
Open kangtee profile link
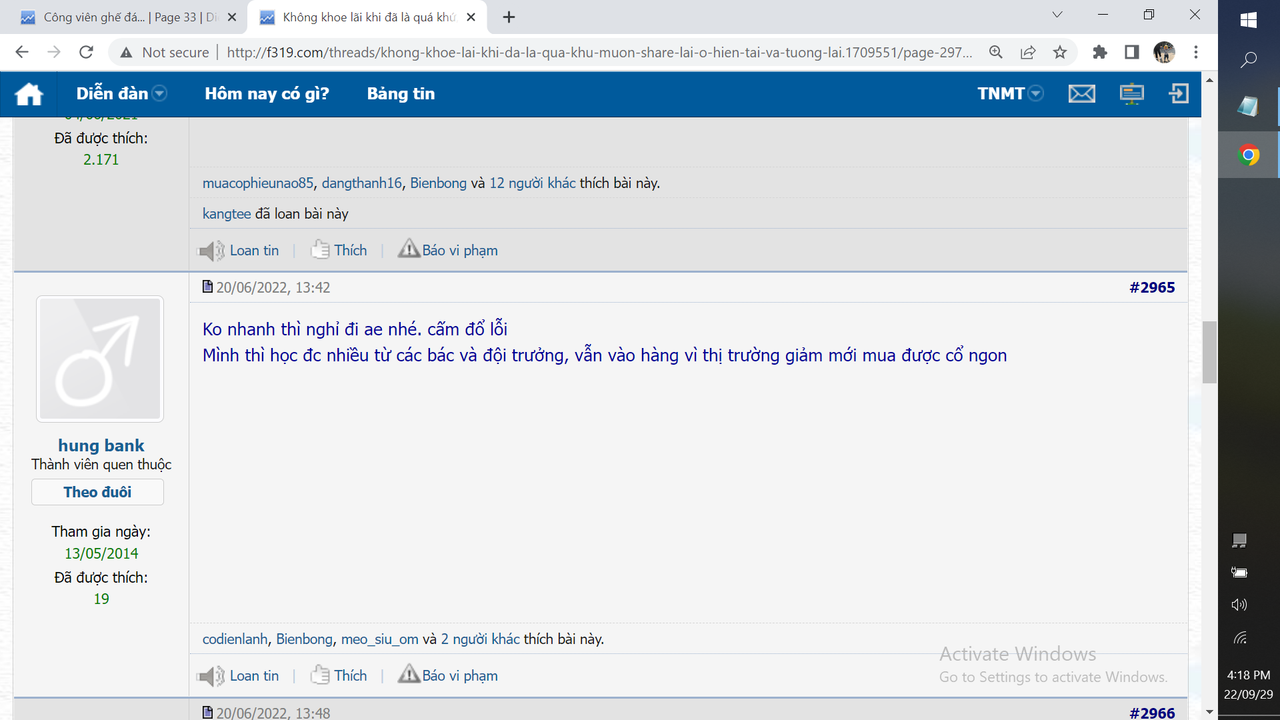pos(226,214)
